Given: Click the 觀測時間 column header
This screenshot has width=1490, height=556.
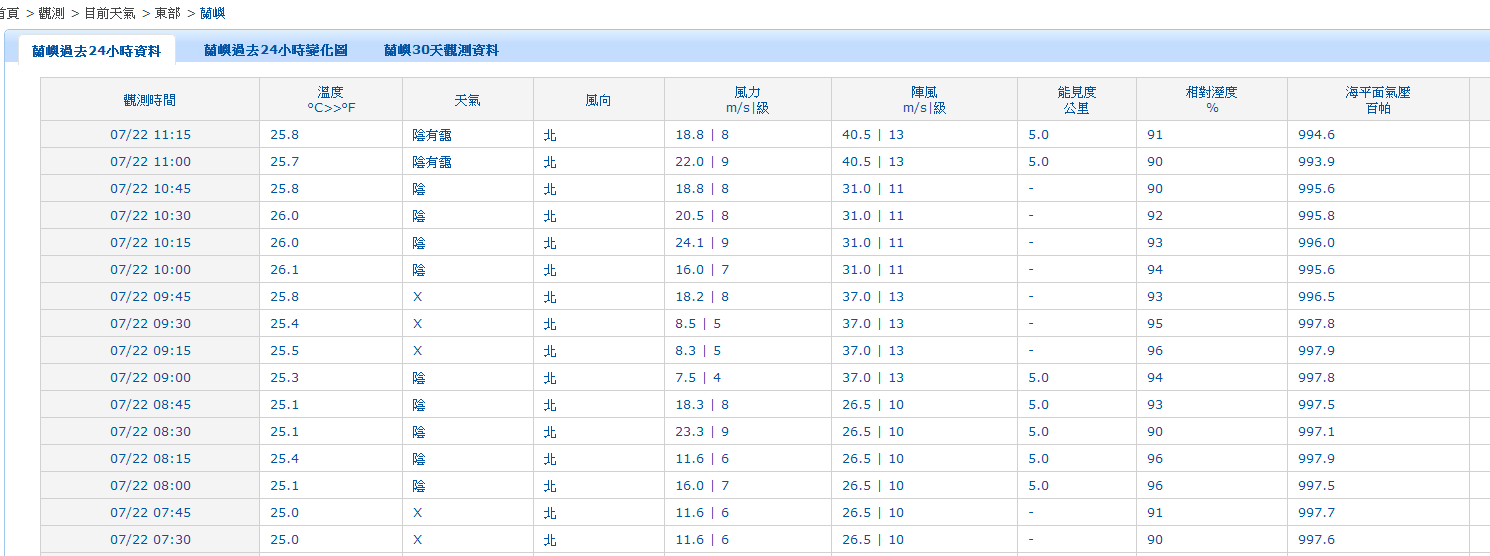Looking at the screenshot, I should pos(150,100).
